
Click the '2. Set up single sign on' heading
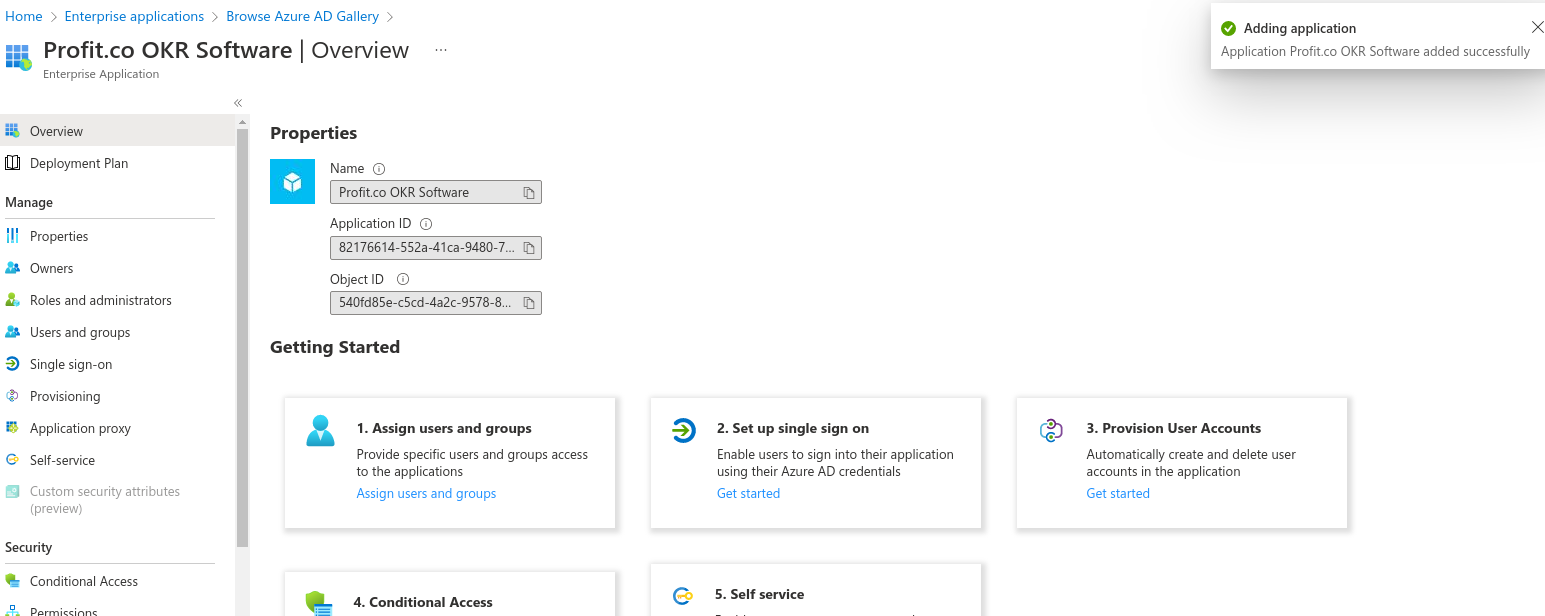pyautogui.click(x=793, y=428)
